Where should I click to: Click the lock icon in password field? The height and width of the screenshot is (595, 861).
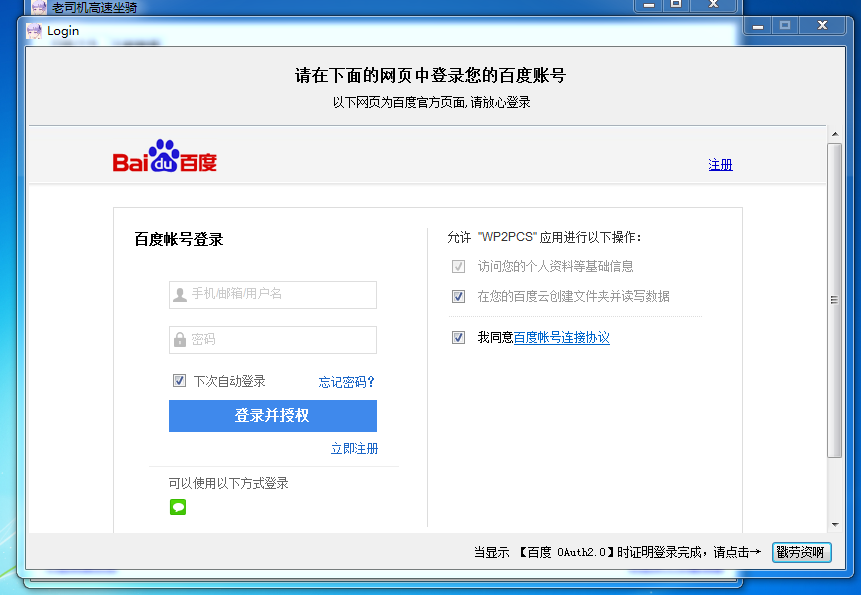[180, 340]
